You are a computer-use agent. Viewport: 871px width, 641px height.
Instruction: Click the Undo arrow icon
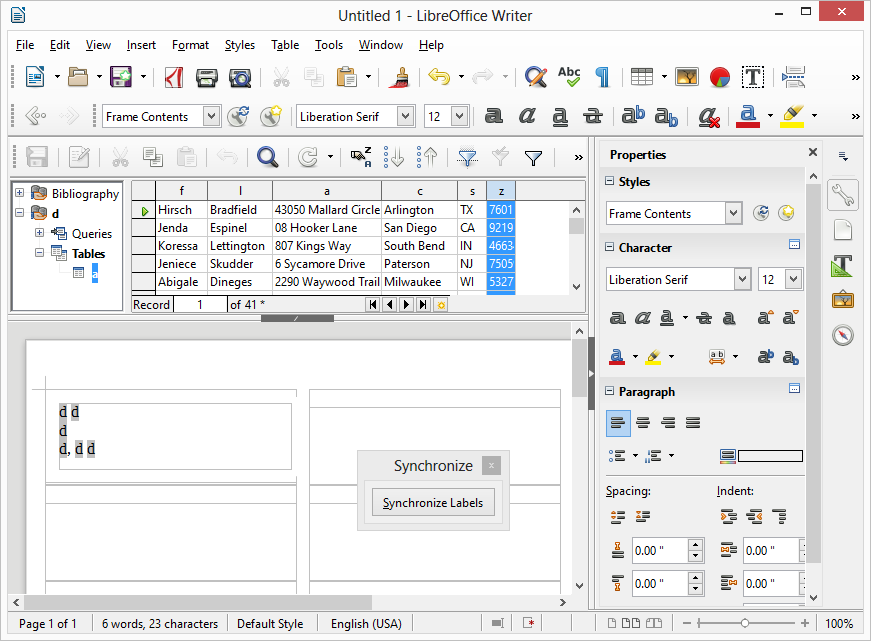[439, 77]
